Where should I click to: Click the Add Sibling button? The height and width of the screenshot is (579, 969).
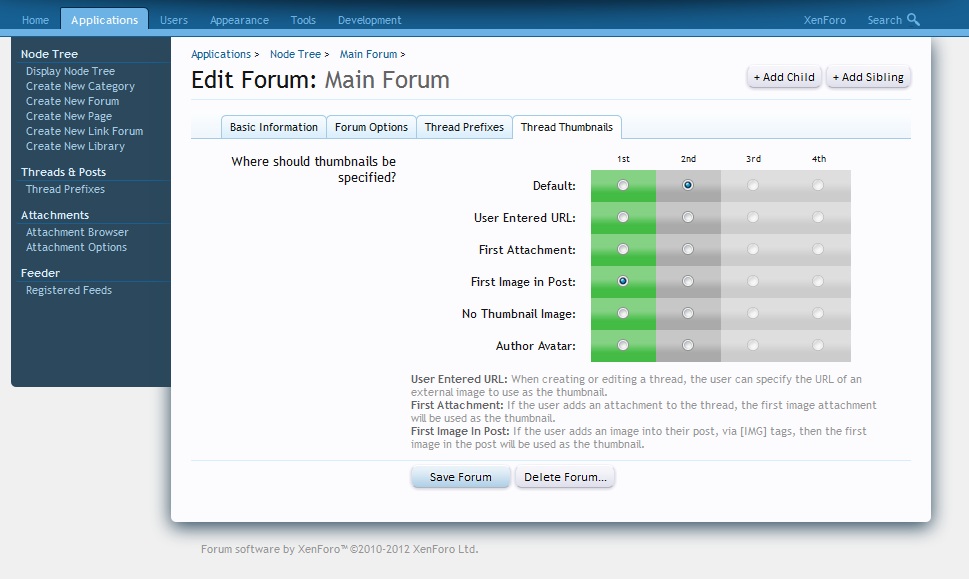point(868,77)
